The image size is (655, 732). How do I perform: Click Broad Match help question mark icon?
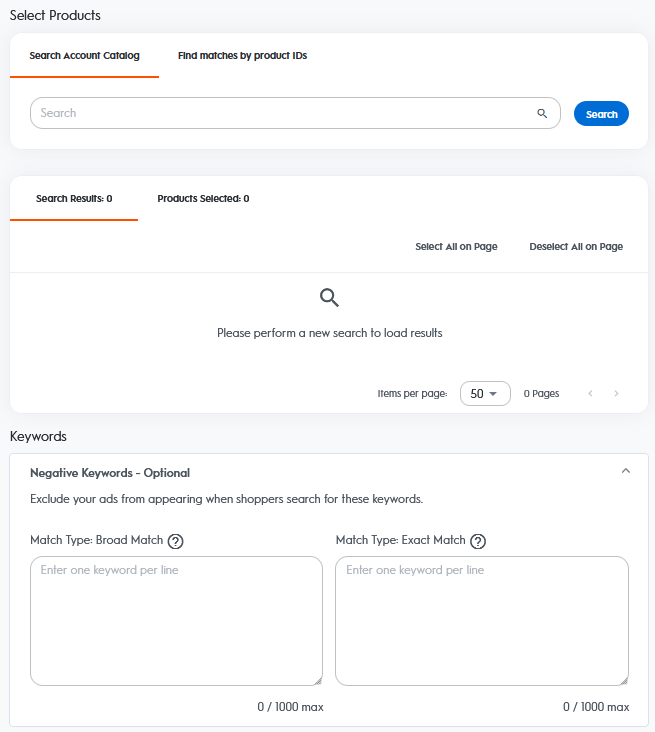[176, 541]
